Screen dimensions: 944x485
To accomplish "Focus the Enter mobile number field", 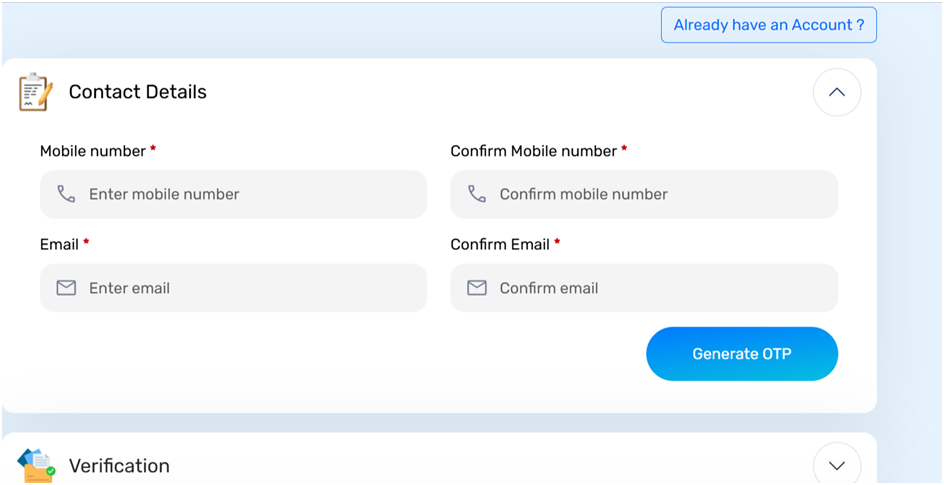I will (x=250, y=194).
